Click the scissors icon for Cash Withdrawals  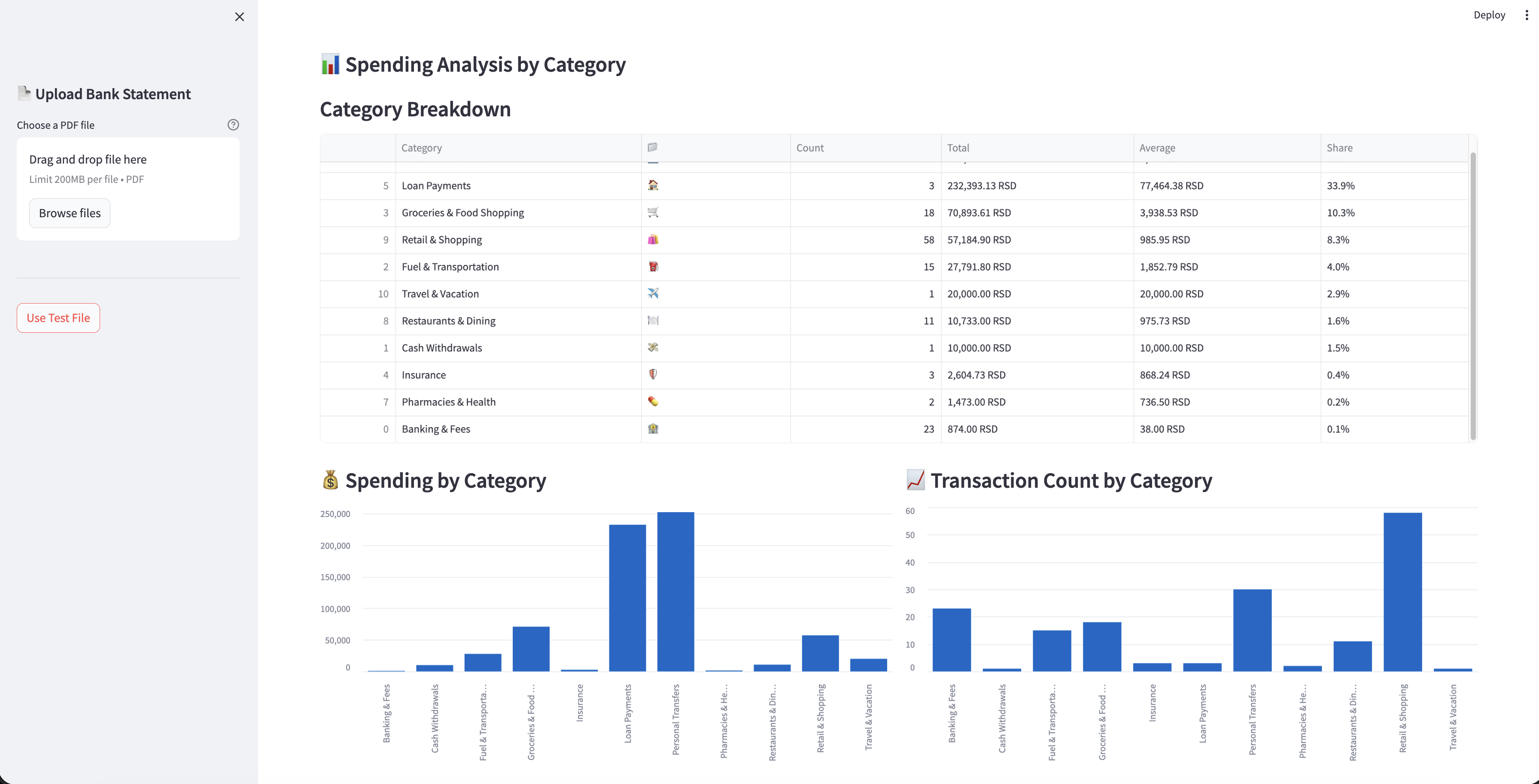(653, 348)
